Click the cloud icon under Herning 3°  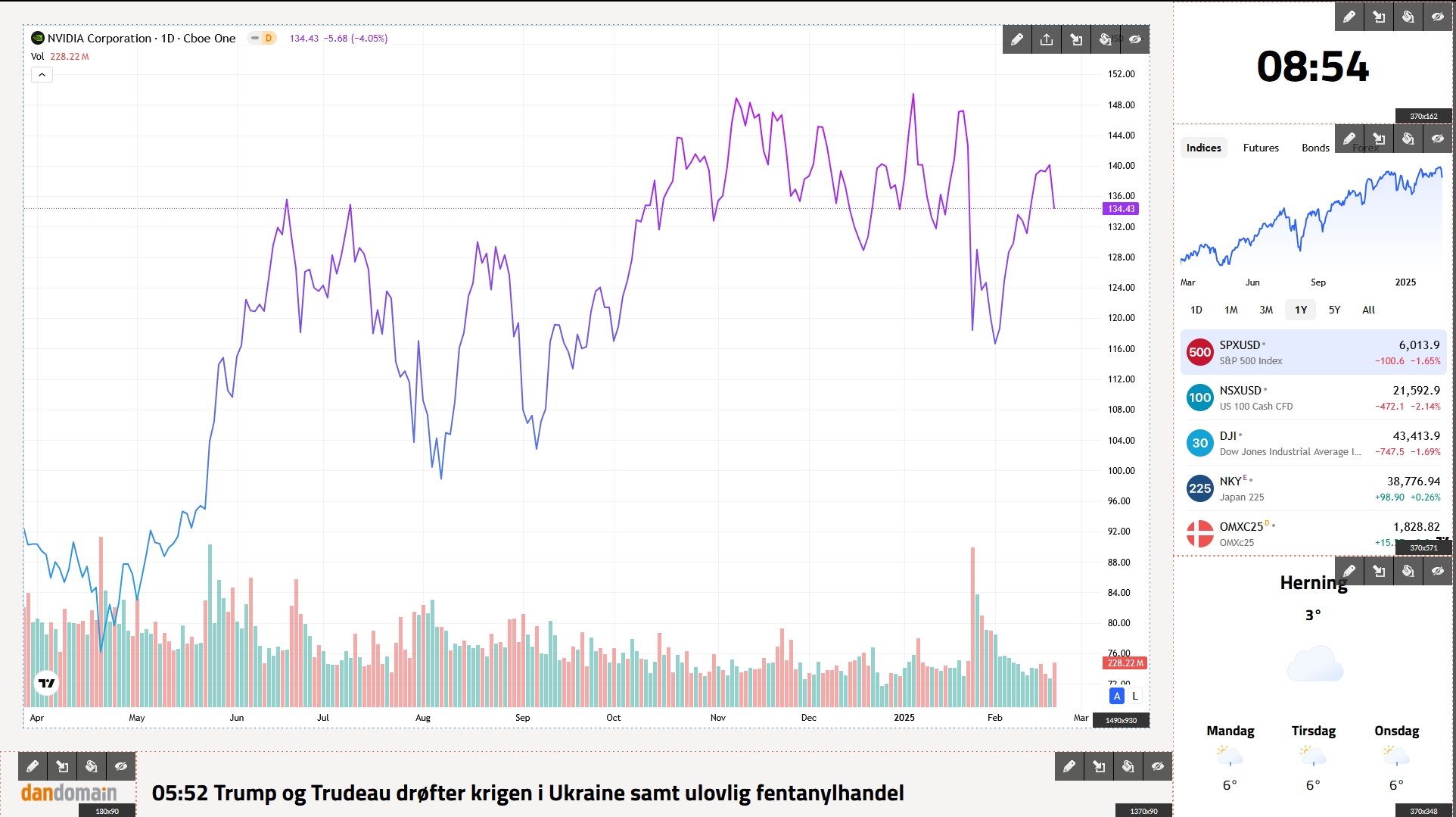click(1314, 663)
